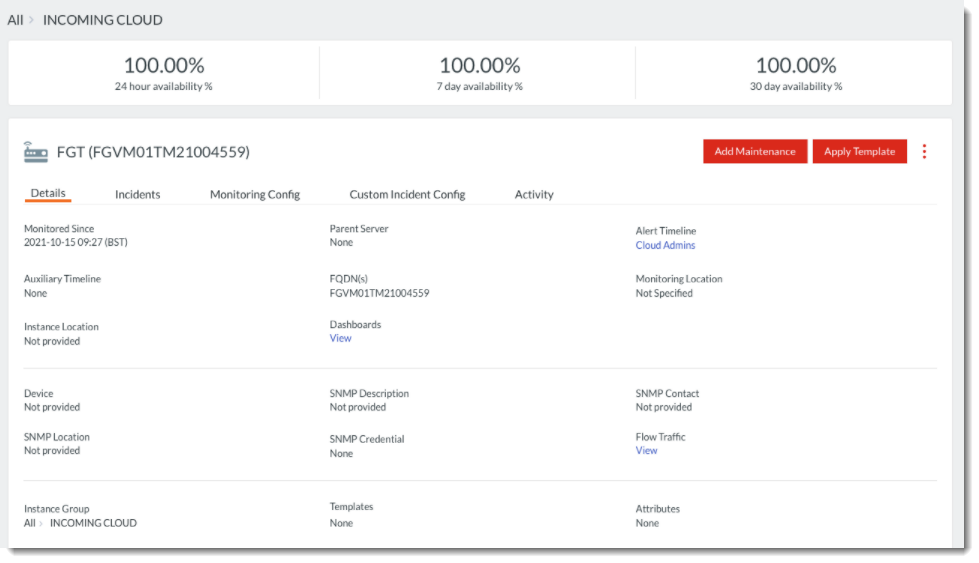Open INCOMING CLOUD under Instance Group
This screenshot has height=563, width=979.
point(93,523)
